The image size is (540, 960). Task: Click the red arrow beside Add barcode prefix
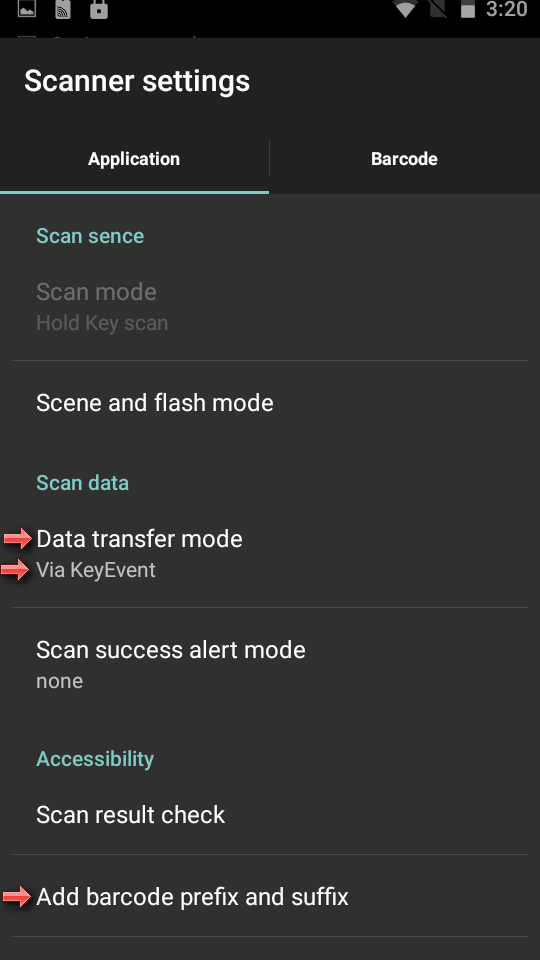(17, 896)
